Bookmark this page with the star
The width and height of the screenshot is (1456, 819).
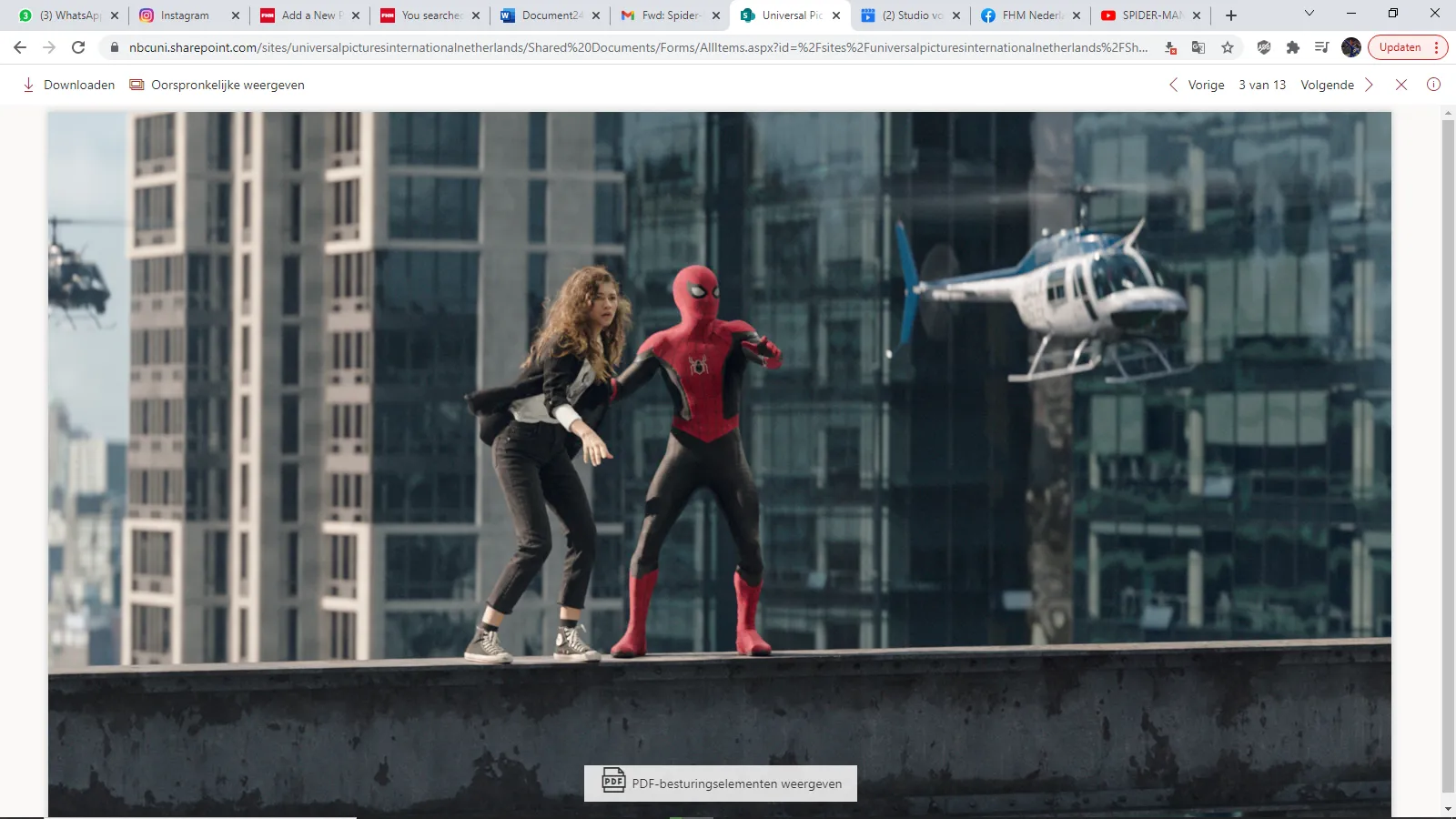click(x=1228, y=47)
